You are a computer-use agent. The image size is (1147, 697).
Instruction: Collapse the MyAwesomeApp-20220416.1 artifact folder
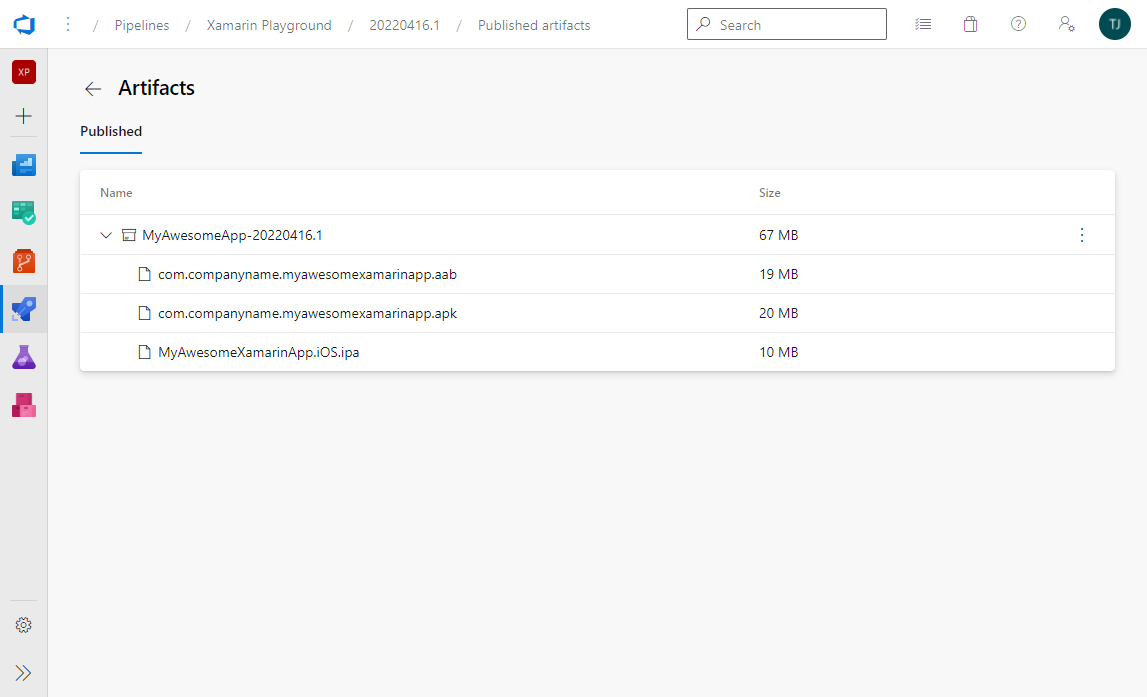[106, 236]
